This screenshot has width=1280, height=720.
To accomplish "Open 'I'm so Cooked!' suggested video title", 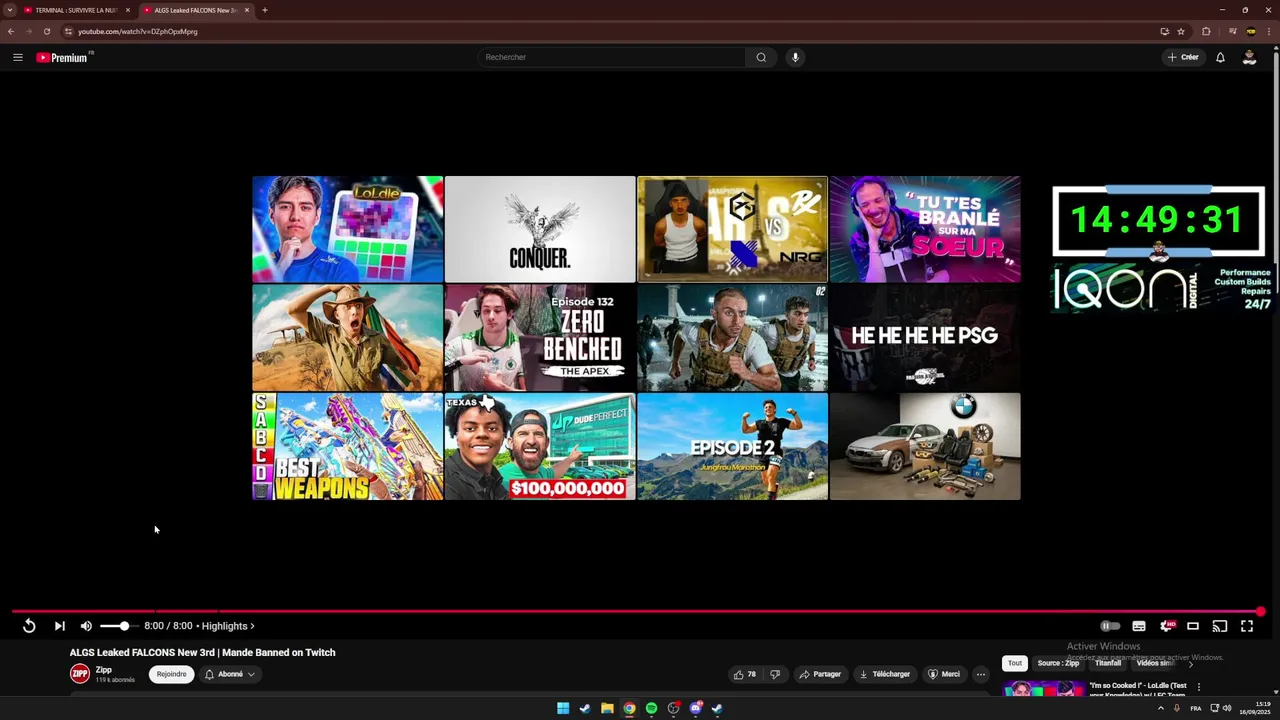I will coord(1138,690).
